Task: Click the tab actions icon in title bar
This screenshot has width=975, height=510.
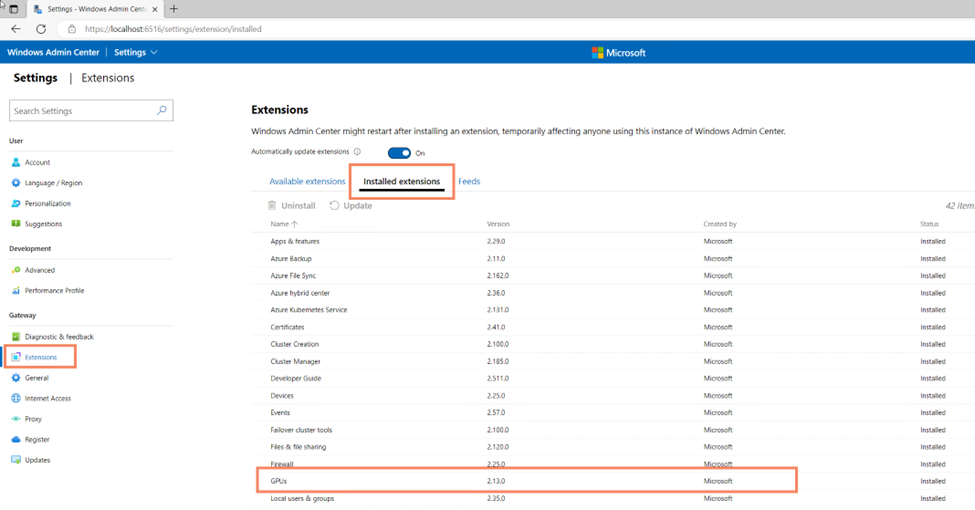Action: pyautogui.click(x=14, y=9)
